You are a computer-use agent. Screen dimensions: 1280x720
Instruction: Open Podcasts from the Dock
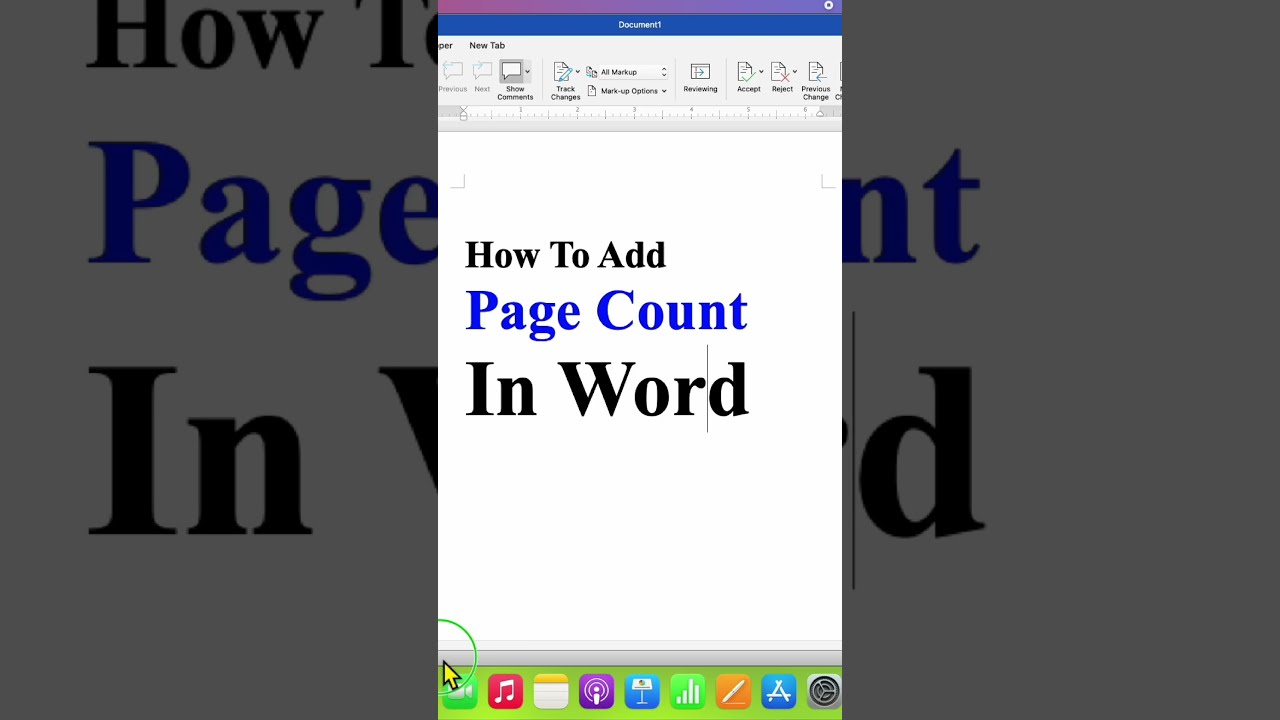pos(596,691)
